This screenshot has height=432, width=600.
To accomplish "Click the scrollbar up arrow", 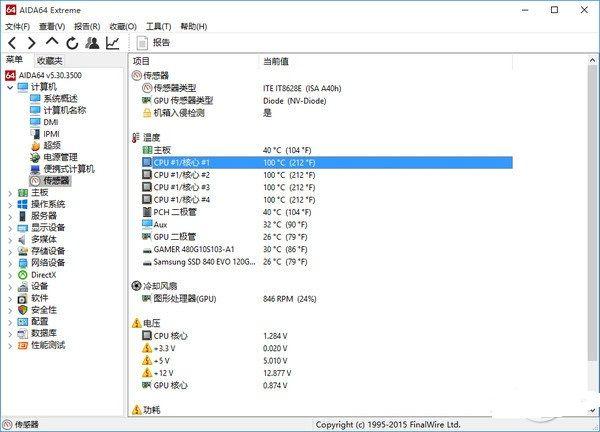I will 592,60.
